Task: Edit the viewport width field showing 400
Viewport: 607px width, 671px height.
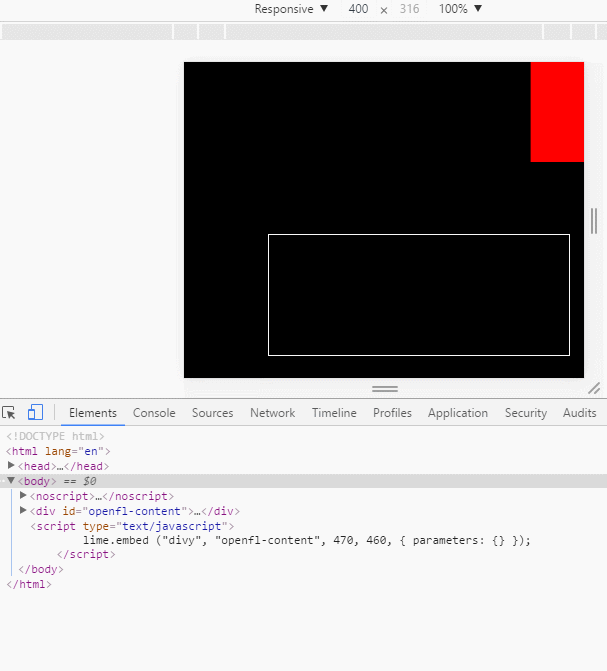Action: click(358, 9)
